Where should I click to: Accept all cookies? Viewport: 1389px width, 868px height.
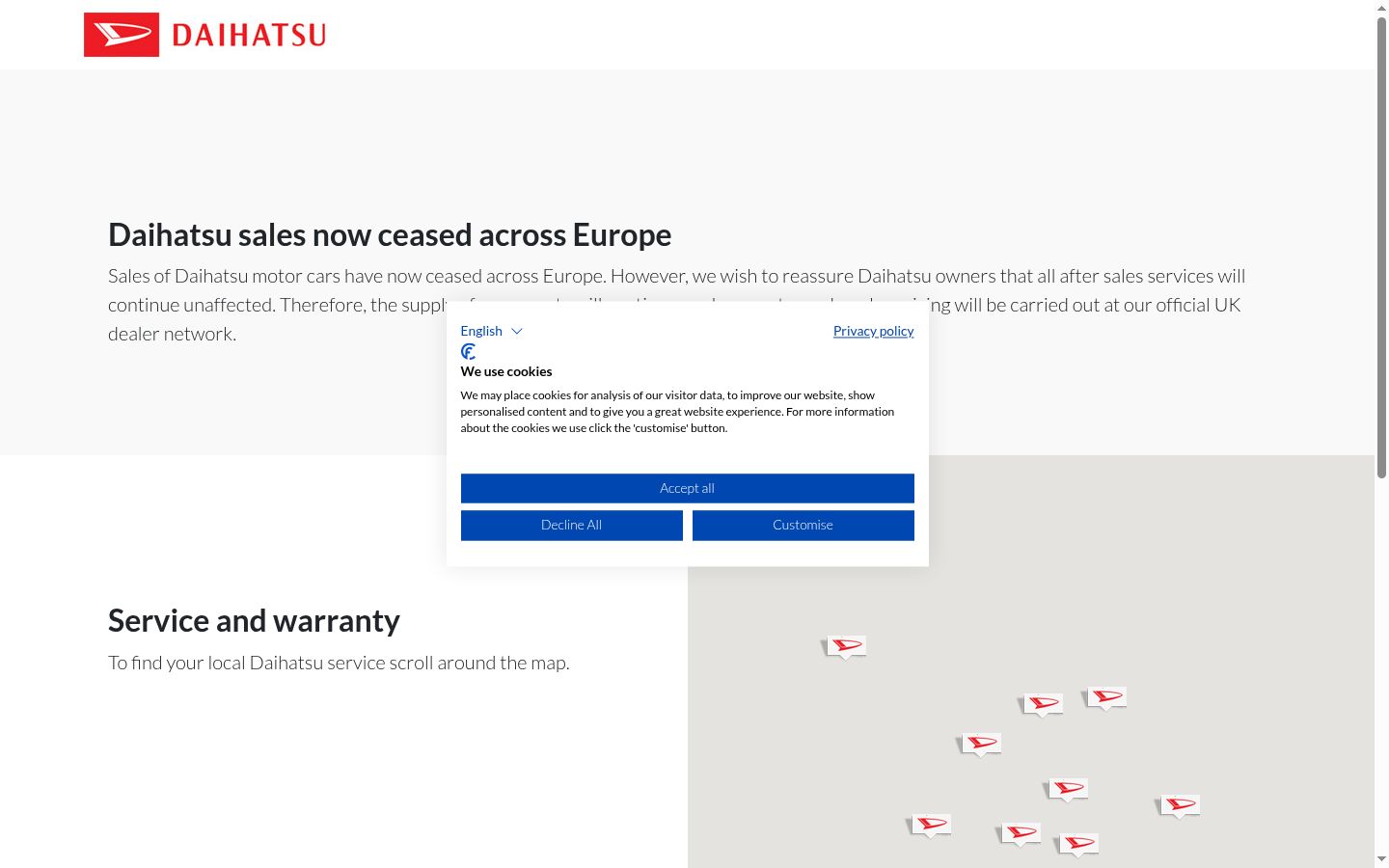point(687,488)
